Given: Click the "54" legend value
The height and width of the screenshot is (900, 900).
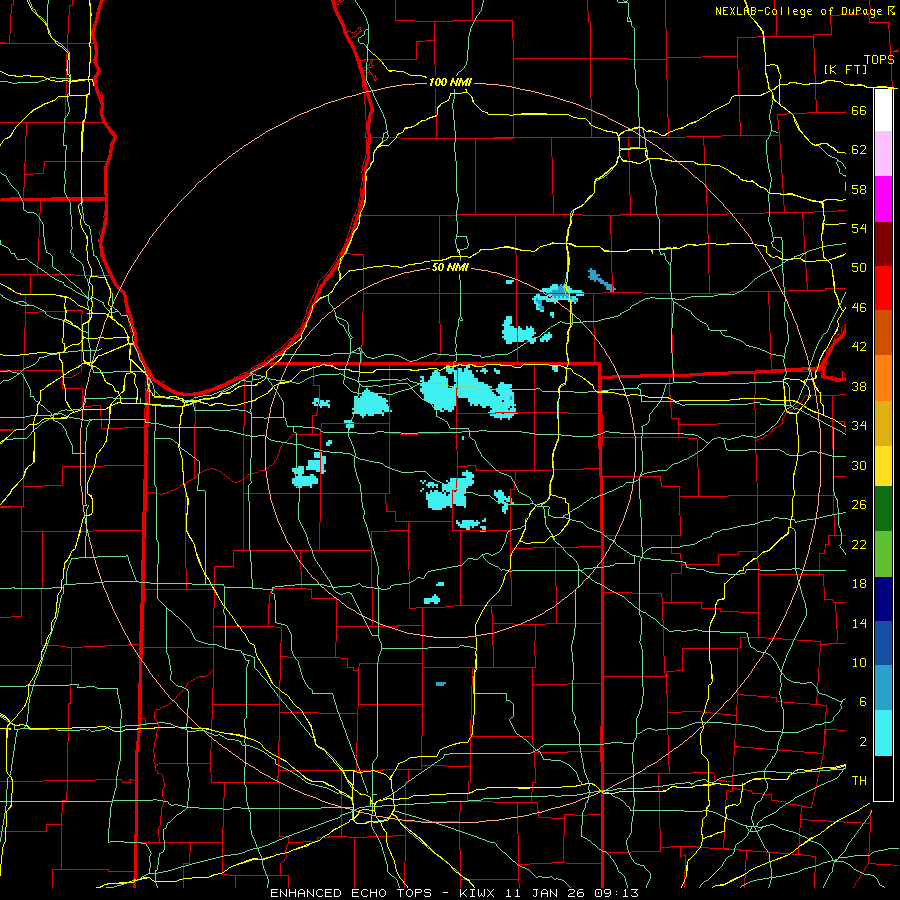Looking at the screenshot, I should [859, 228].
